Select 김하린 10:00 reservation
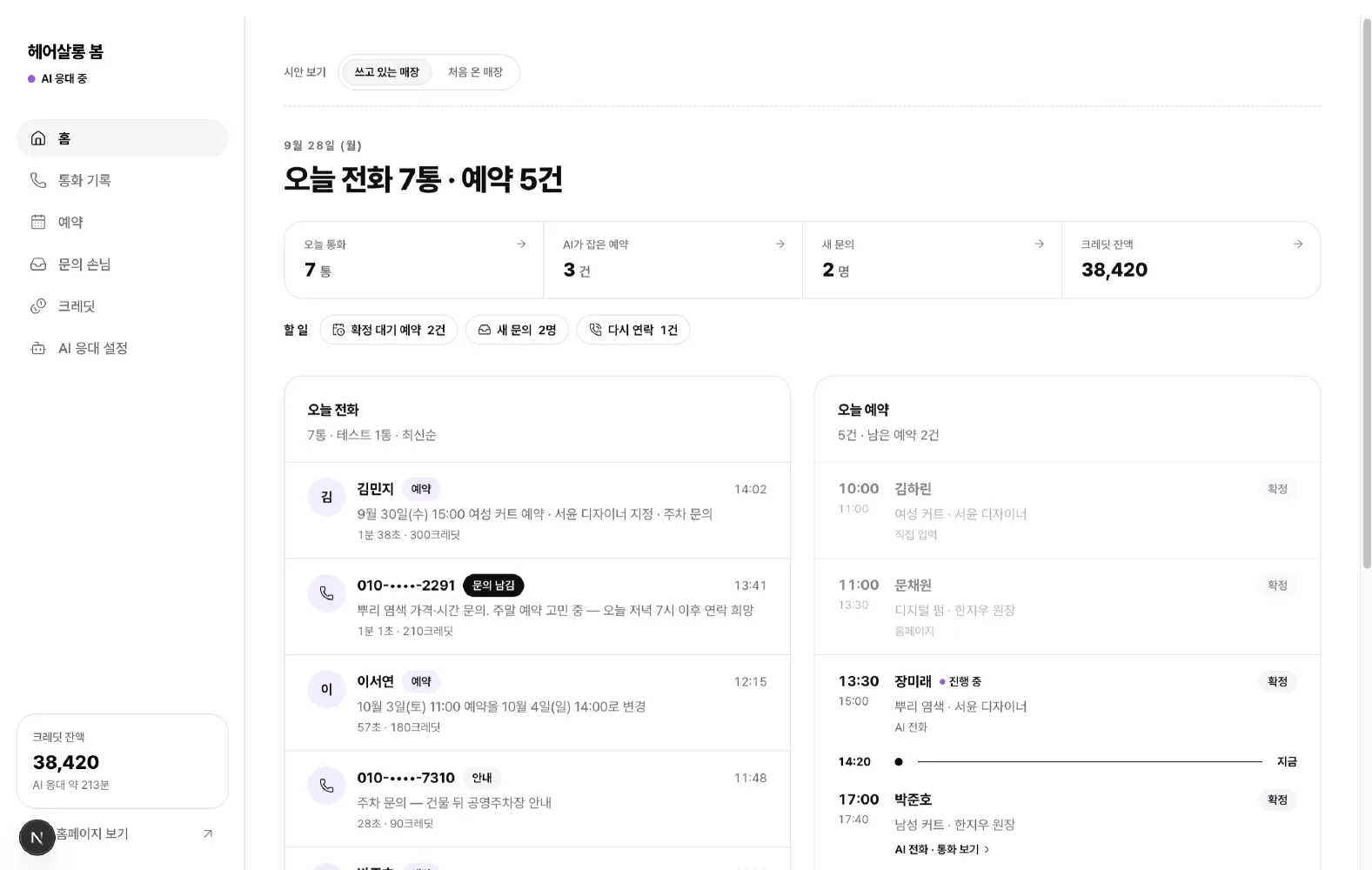The height and width of the screenshot is (870, 1372). tap(1067, 511)
